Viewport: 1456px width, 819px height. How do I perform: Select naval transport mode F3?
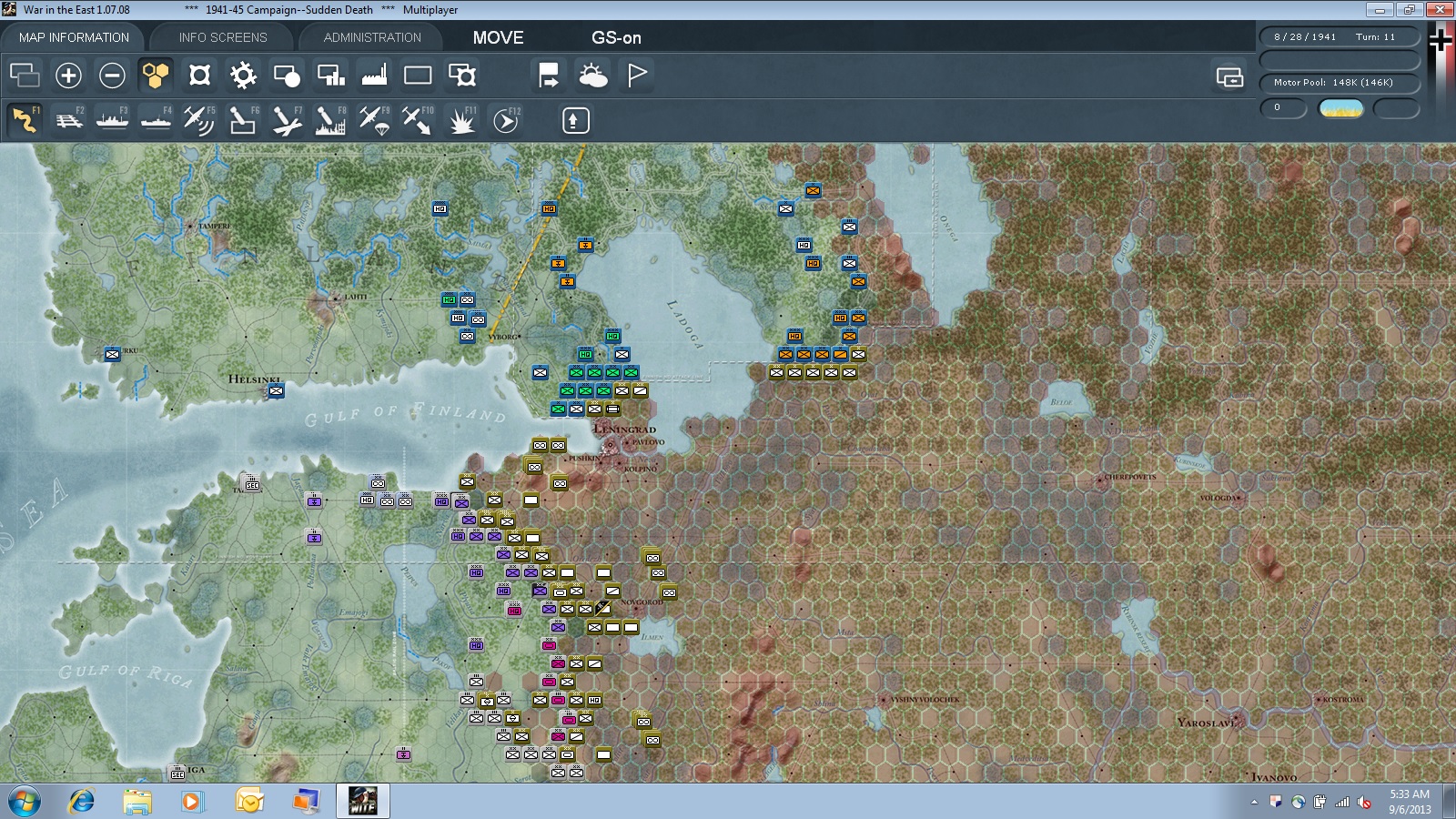point(112,120)
